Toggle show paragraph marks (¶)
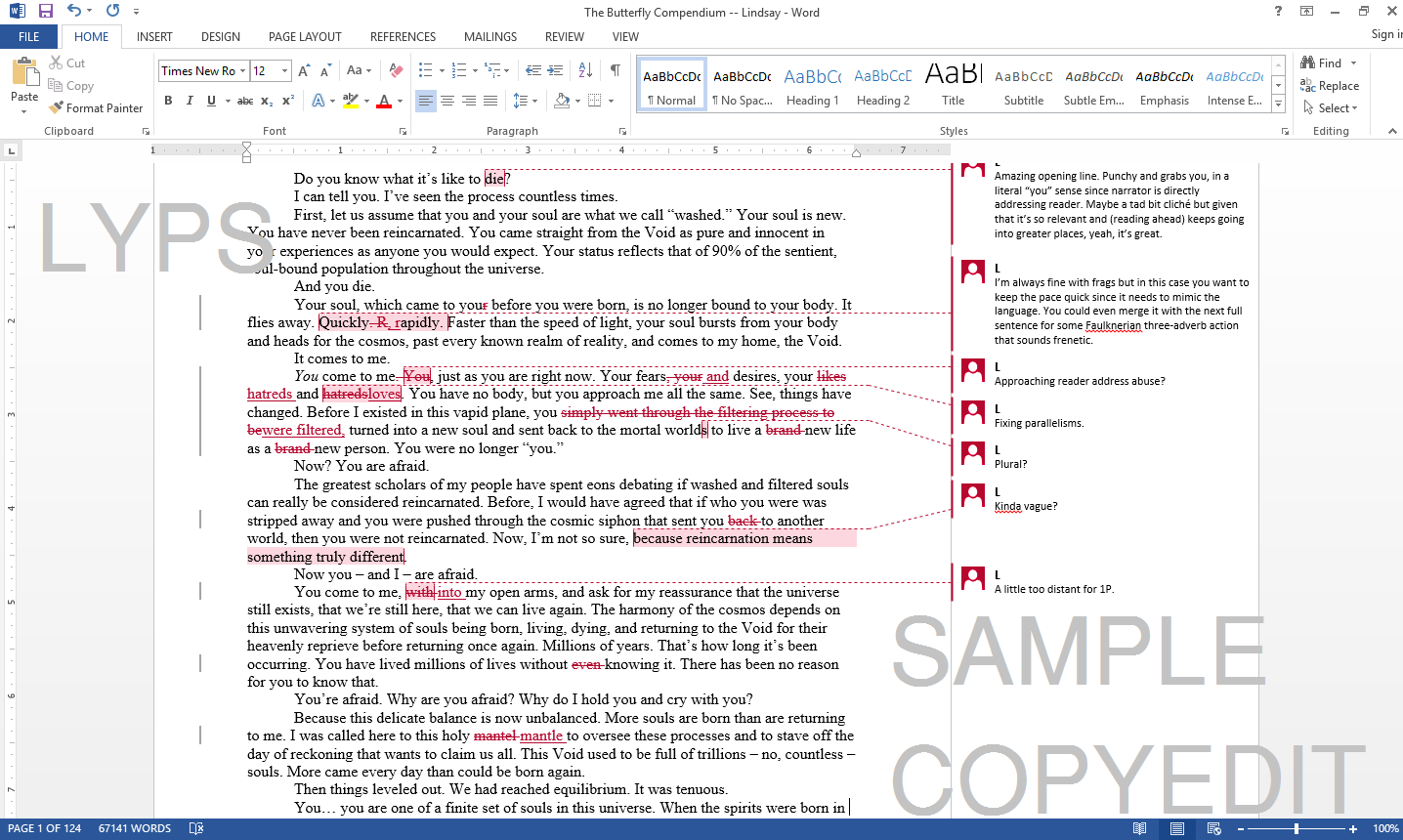1403x840 pixels. pyautogui.click(x=616, y=70)
